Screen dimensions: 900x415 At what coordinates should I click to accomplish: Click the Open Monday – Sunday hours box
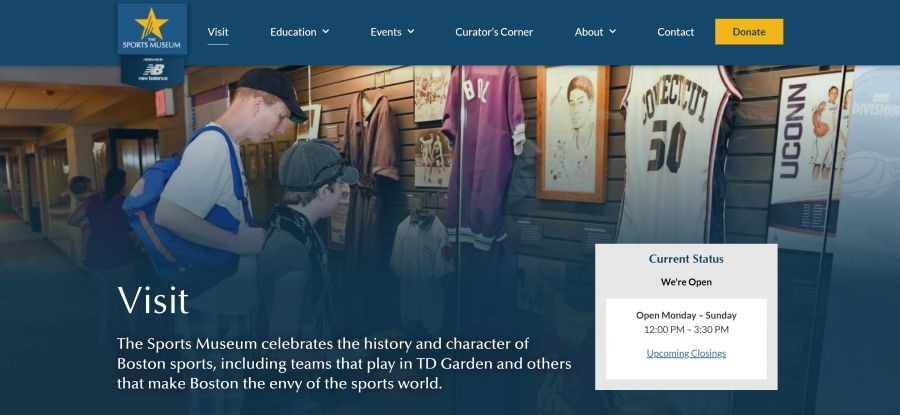pos(686,339)
